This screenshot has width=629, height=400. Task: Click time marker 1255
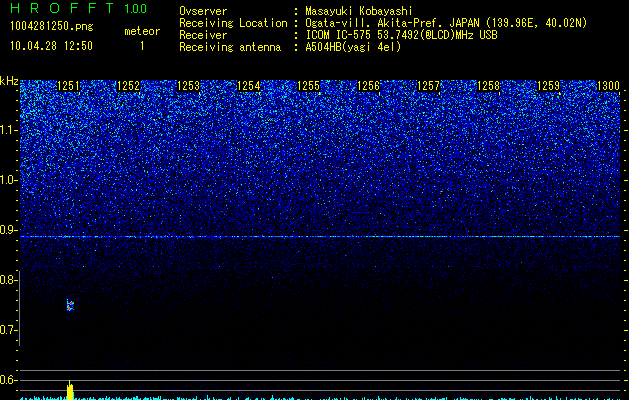tap(308, 86)
